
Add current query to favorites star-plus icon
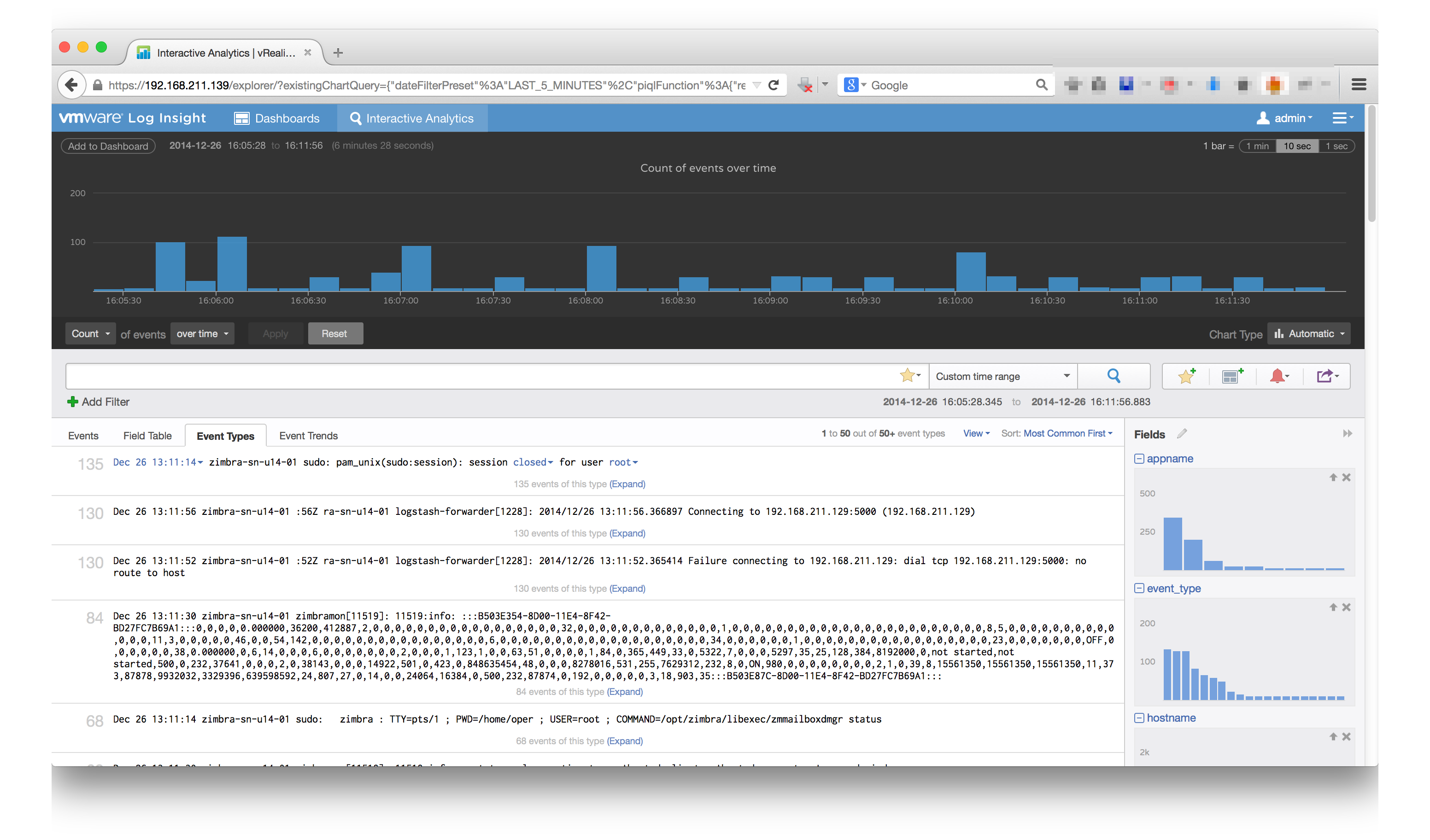tap(1187, 376)
